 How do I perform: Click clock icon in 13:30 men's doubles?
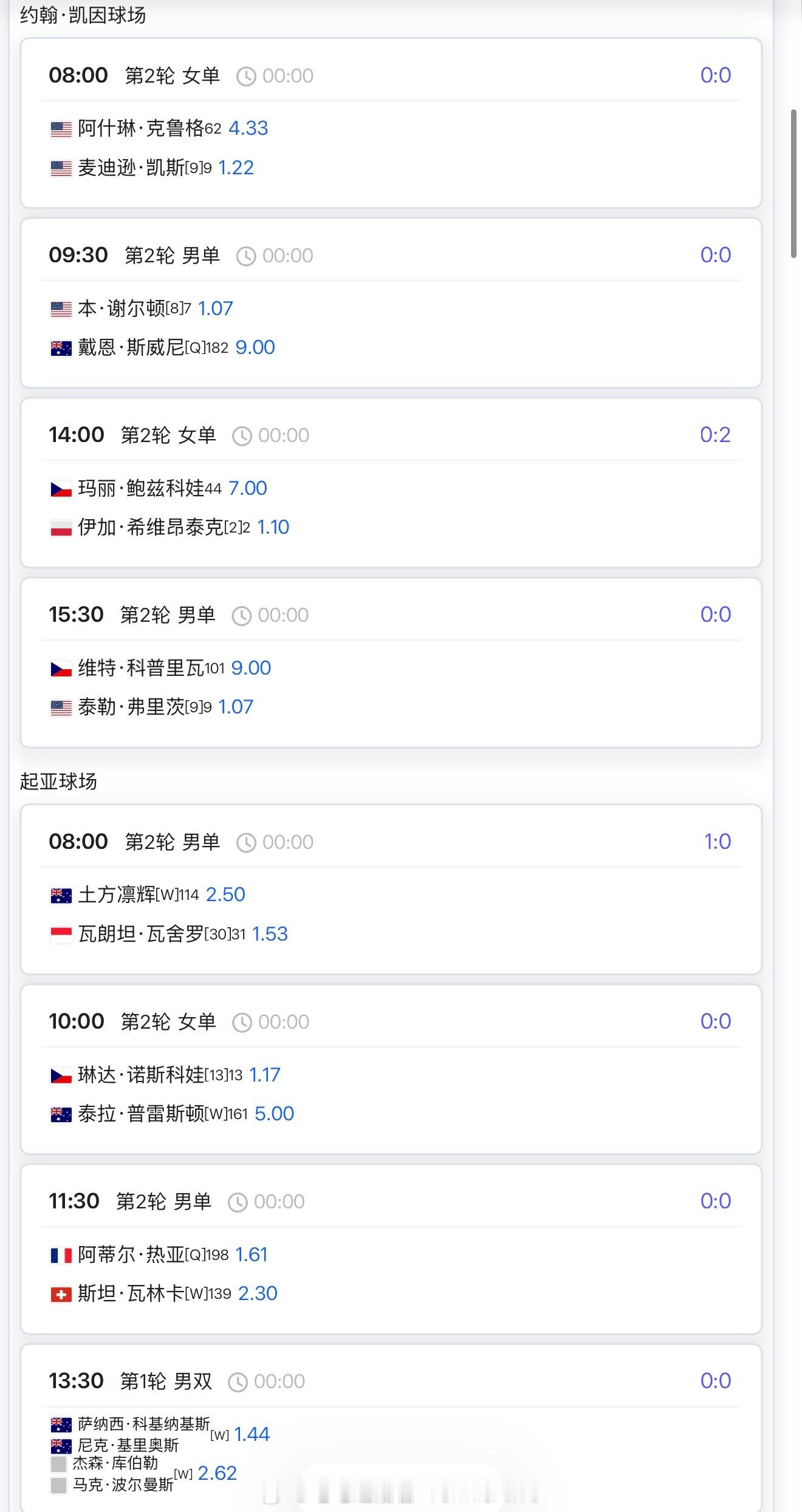[238, 1382]
